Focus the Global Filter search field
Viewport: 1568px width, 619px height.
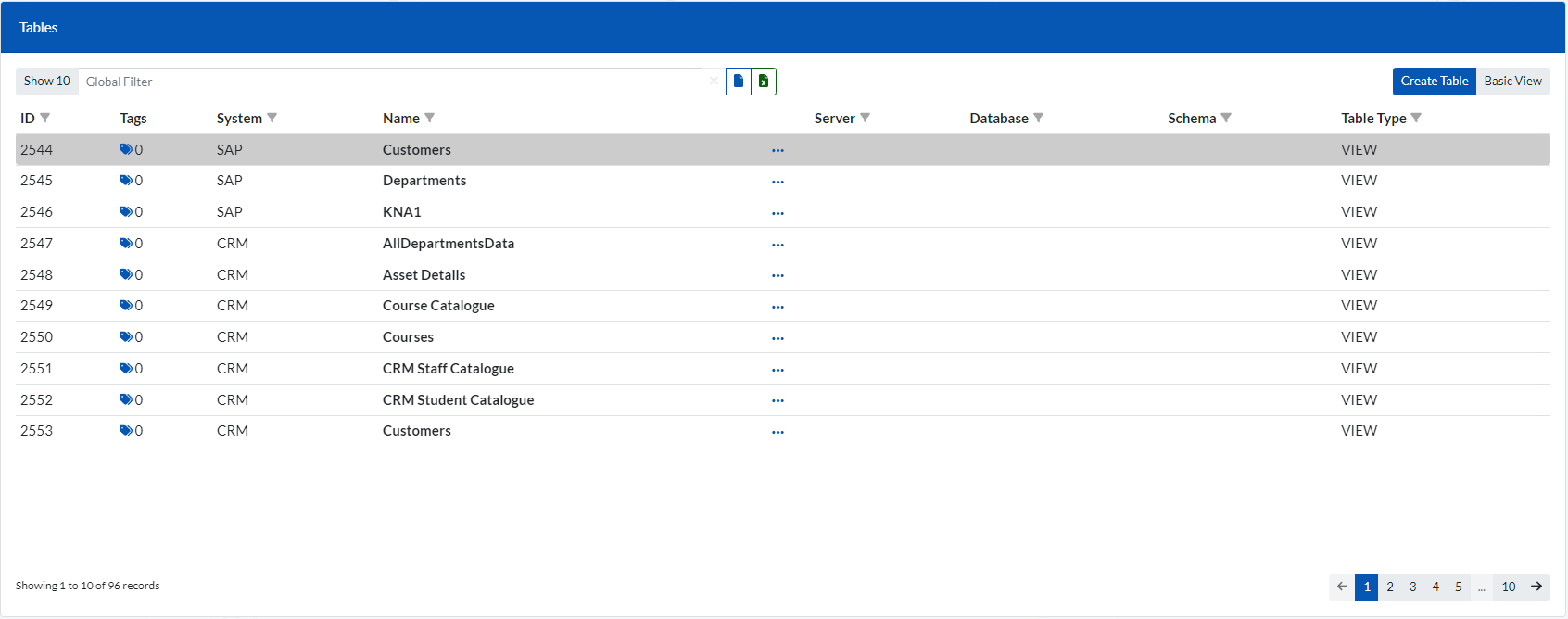click(389, 82)
